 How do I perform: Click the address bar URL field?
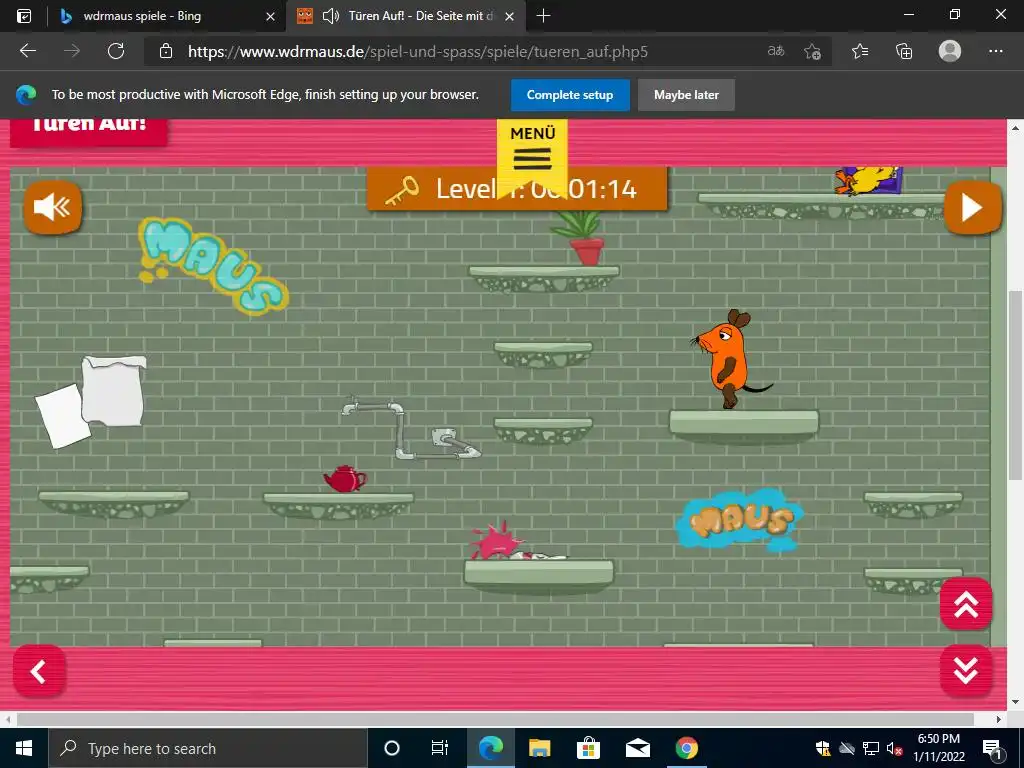coord(418,52)
